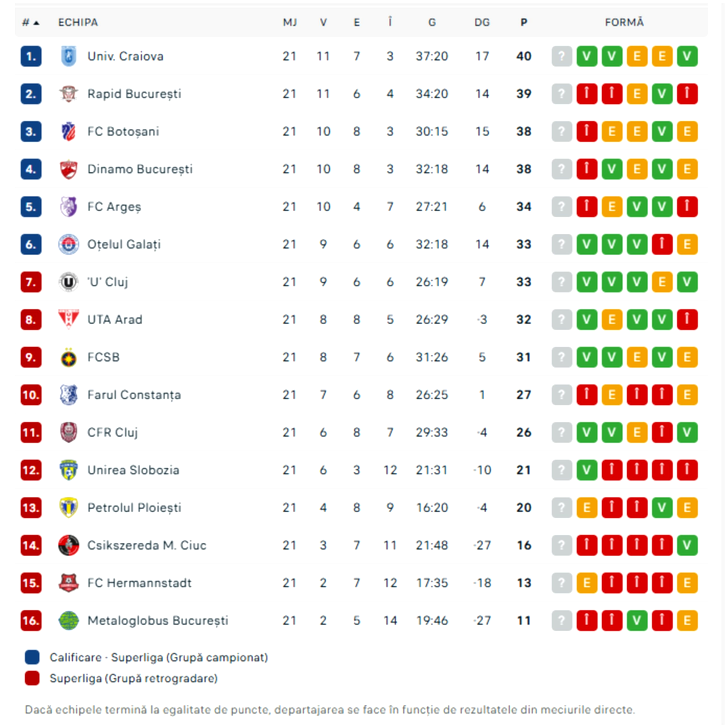The width and height of the screenshot is (728, 728).
Task: Sort standings by P points column
Action: [523, 22]
